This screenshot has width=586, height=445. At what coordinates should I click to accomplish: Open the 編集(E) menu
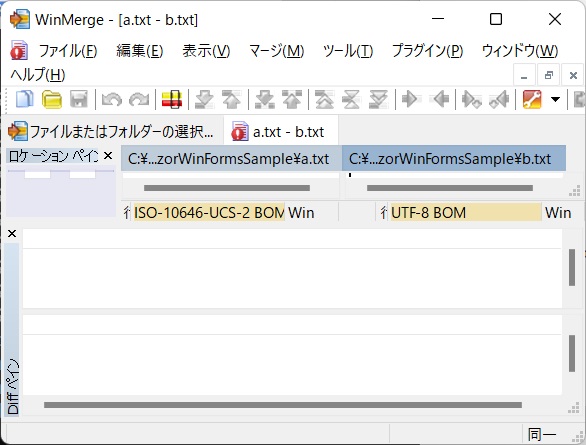(139, 51)
